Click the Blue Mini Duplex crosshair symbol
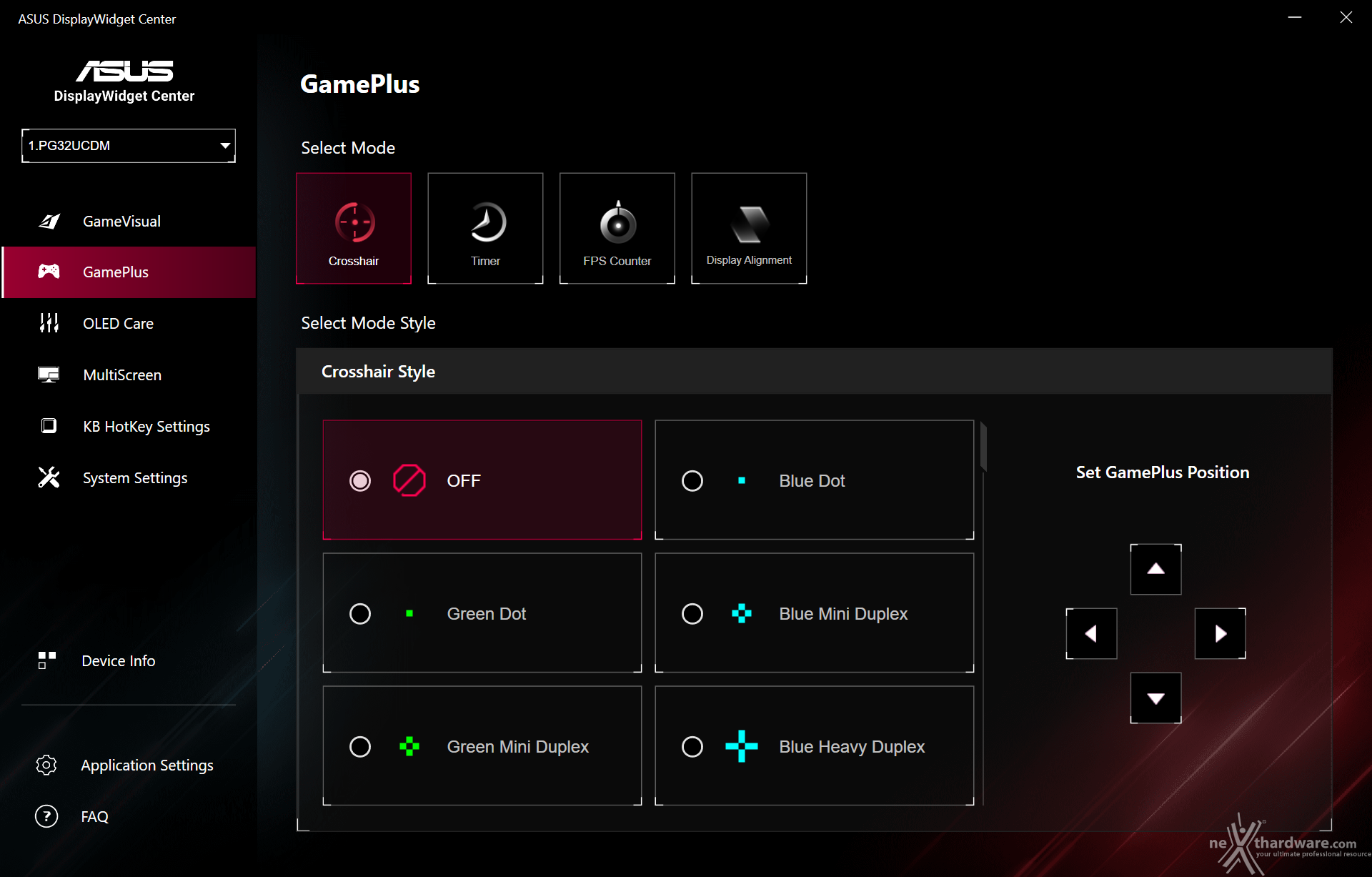This screenshot has width=1372, height=877. (742, 613)
